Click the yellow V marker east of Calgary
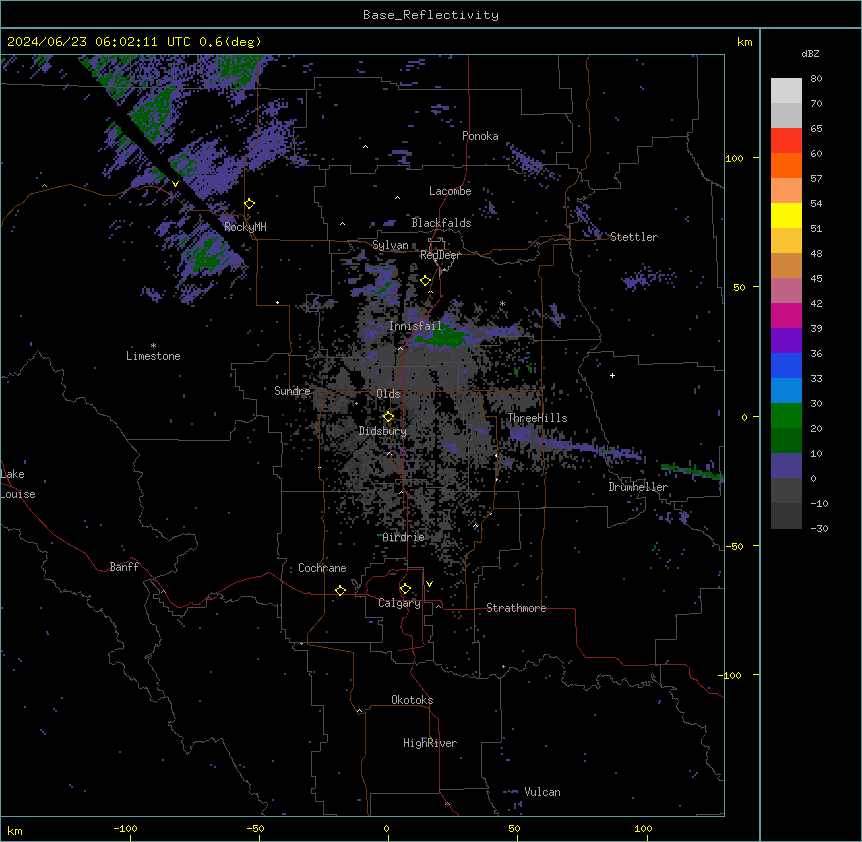The image size is (862, 842). 429,584
